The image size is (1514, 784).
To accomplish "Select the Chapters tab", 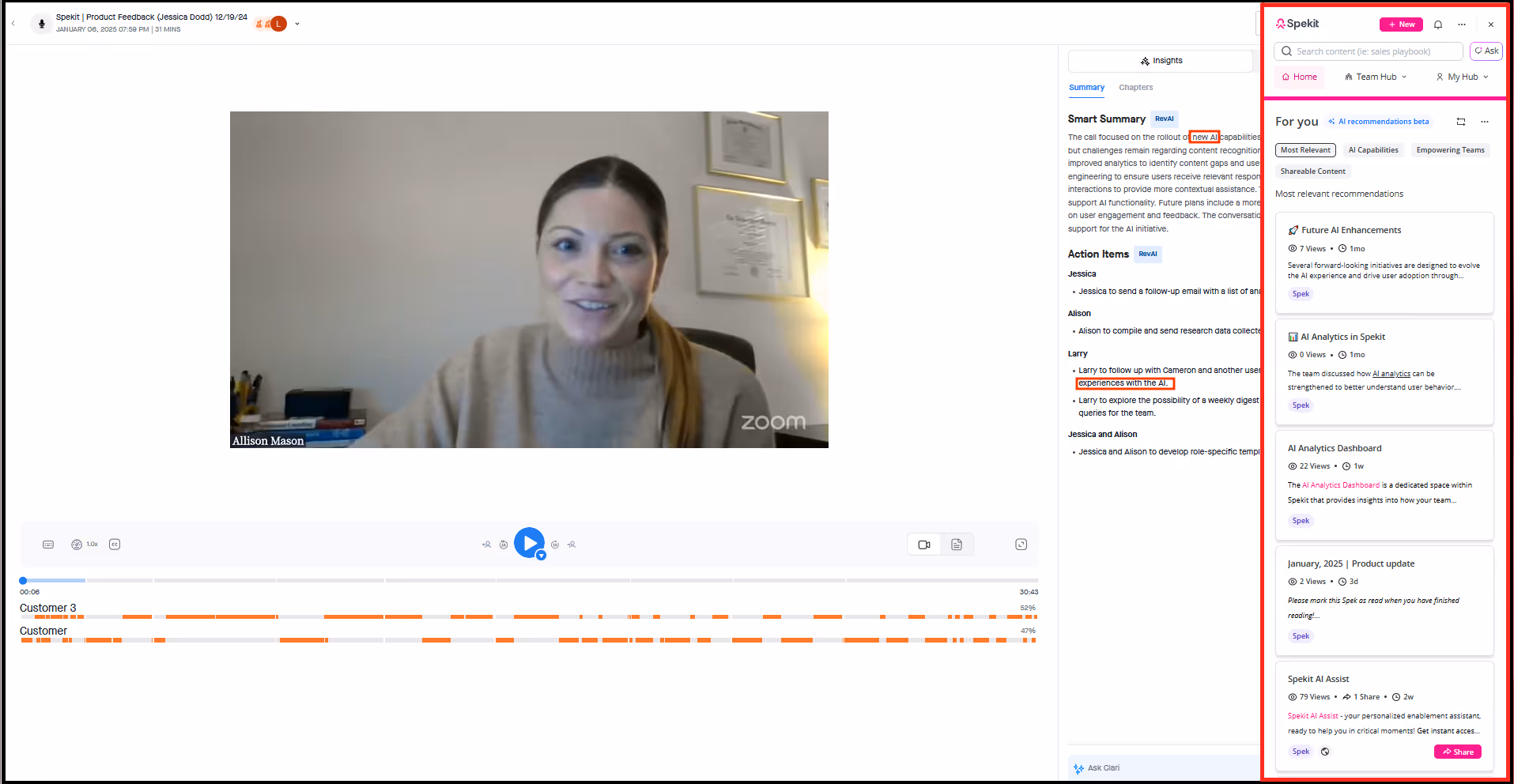I will click(x=1135, y=88).
